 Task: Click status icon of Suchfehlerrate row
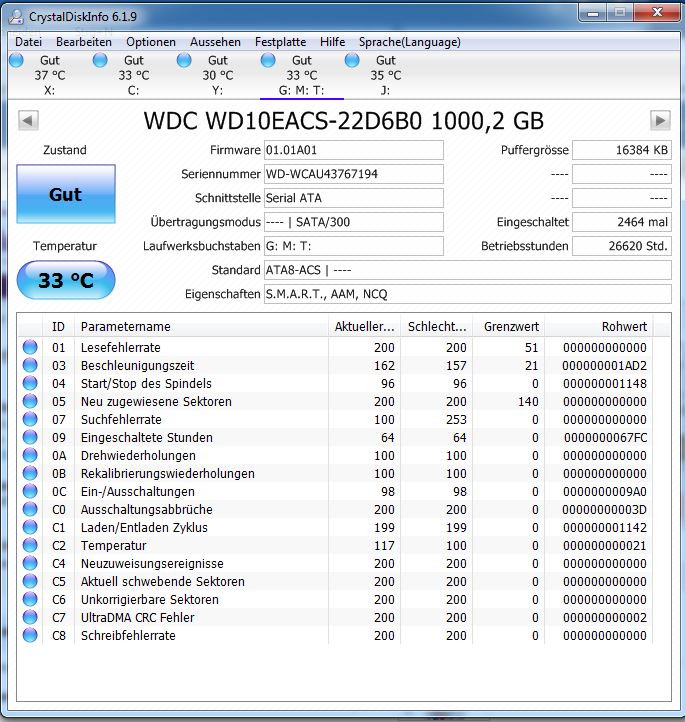(x=30, y=419)
